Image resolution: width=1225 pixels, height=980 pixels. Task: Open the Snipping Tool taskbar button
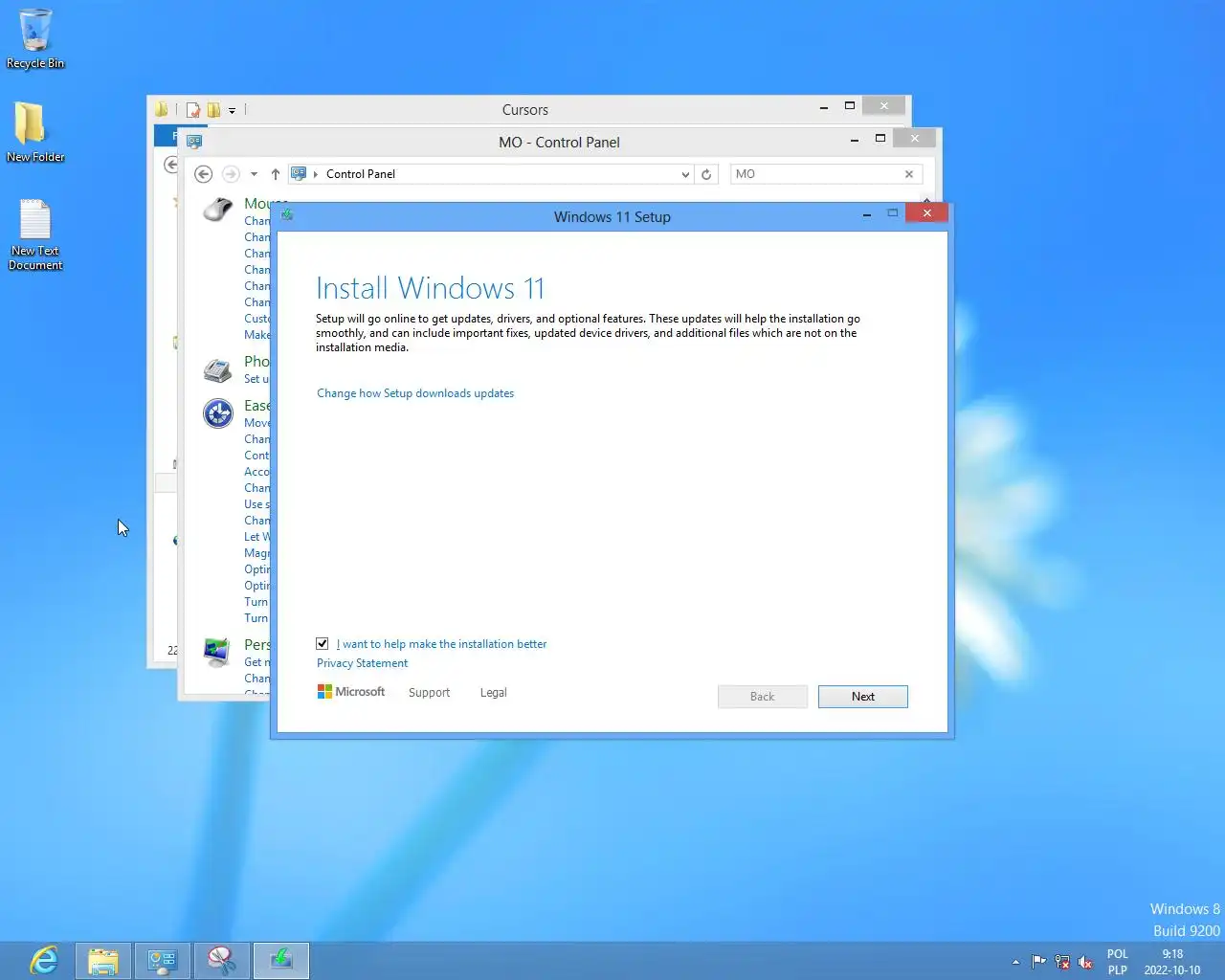click(222, 960)
